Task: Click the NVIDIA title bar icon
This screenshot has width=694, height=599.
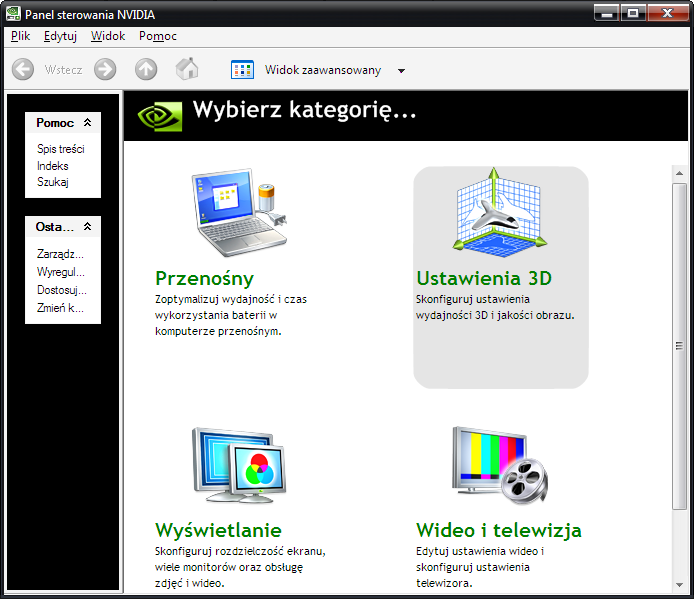Action: click(x=13, y=14)
